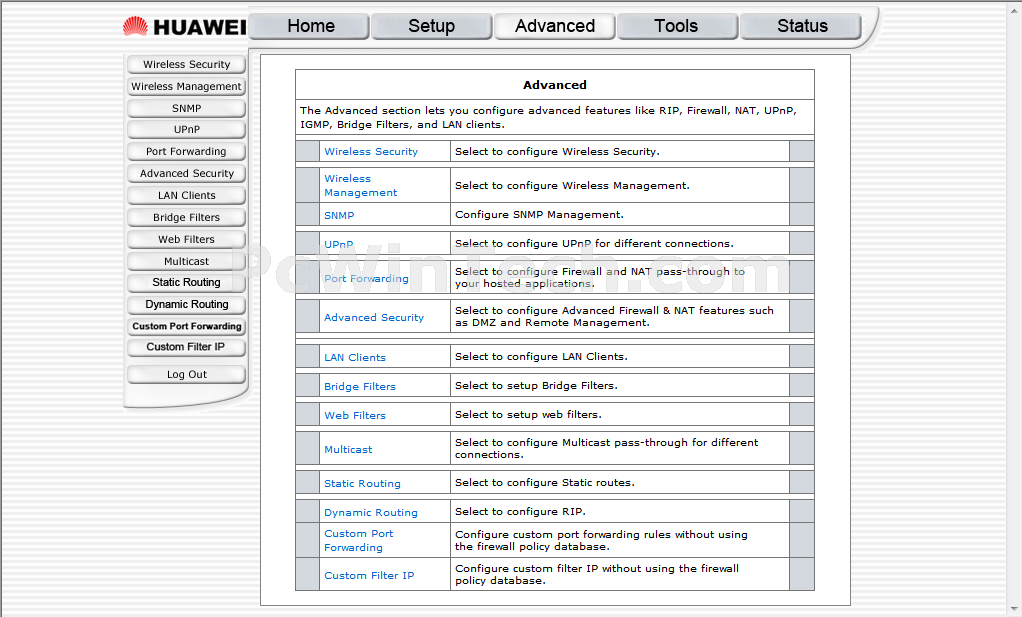Viewport: 1022px width, 617px height.
Task: Open the Custom Filter IP table link
Action: [369, 575]
